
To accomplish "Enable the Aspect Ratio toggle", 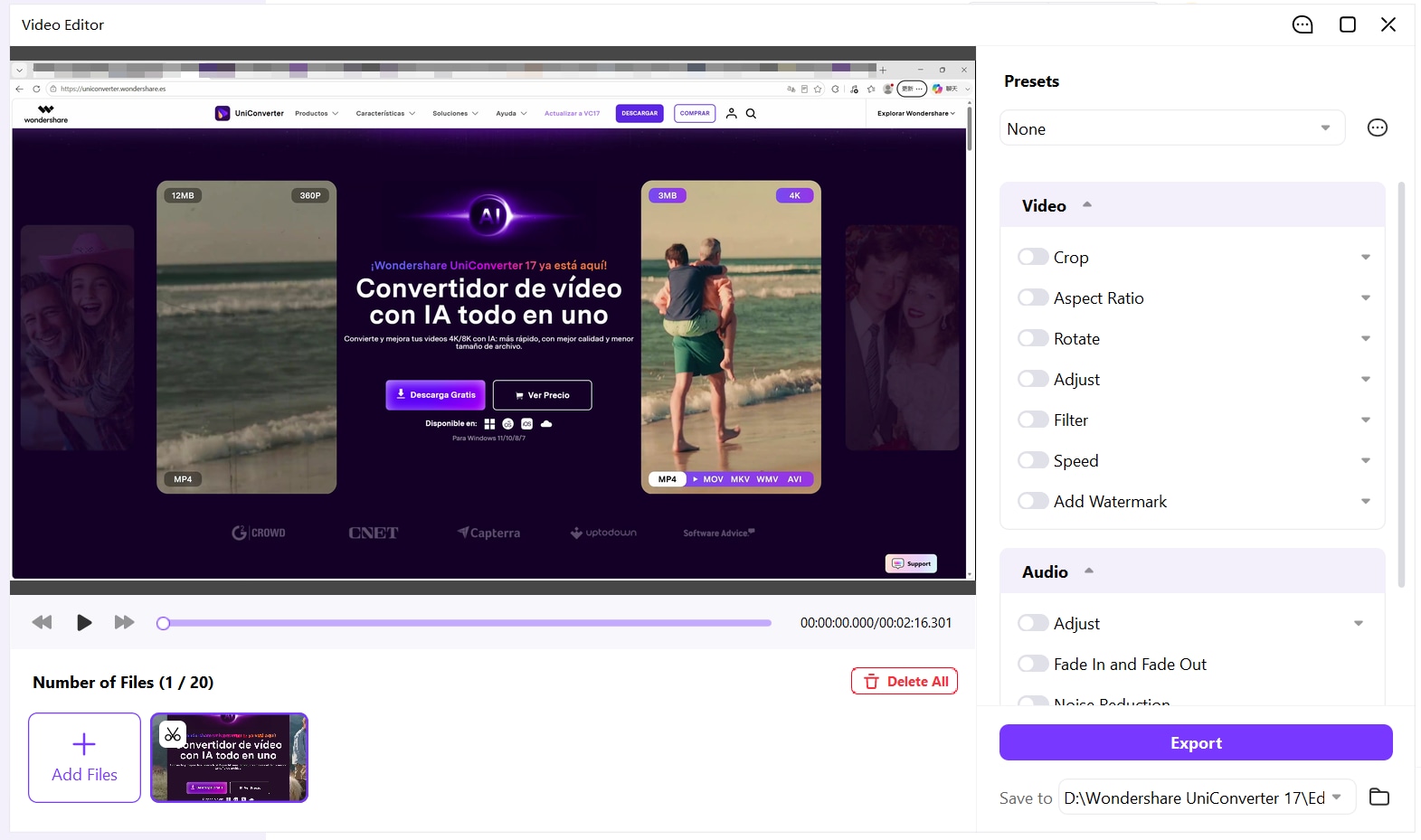I will (x=1033, y=297).
